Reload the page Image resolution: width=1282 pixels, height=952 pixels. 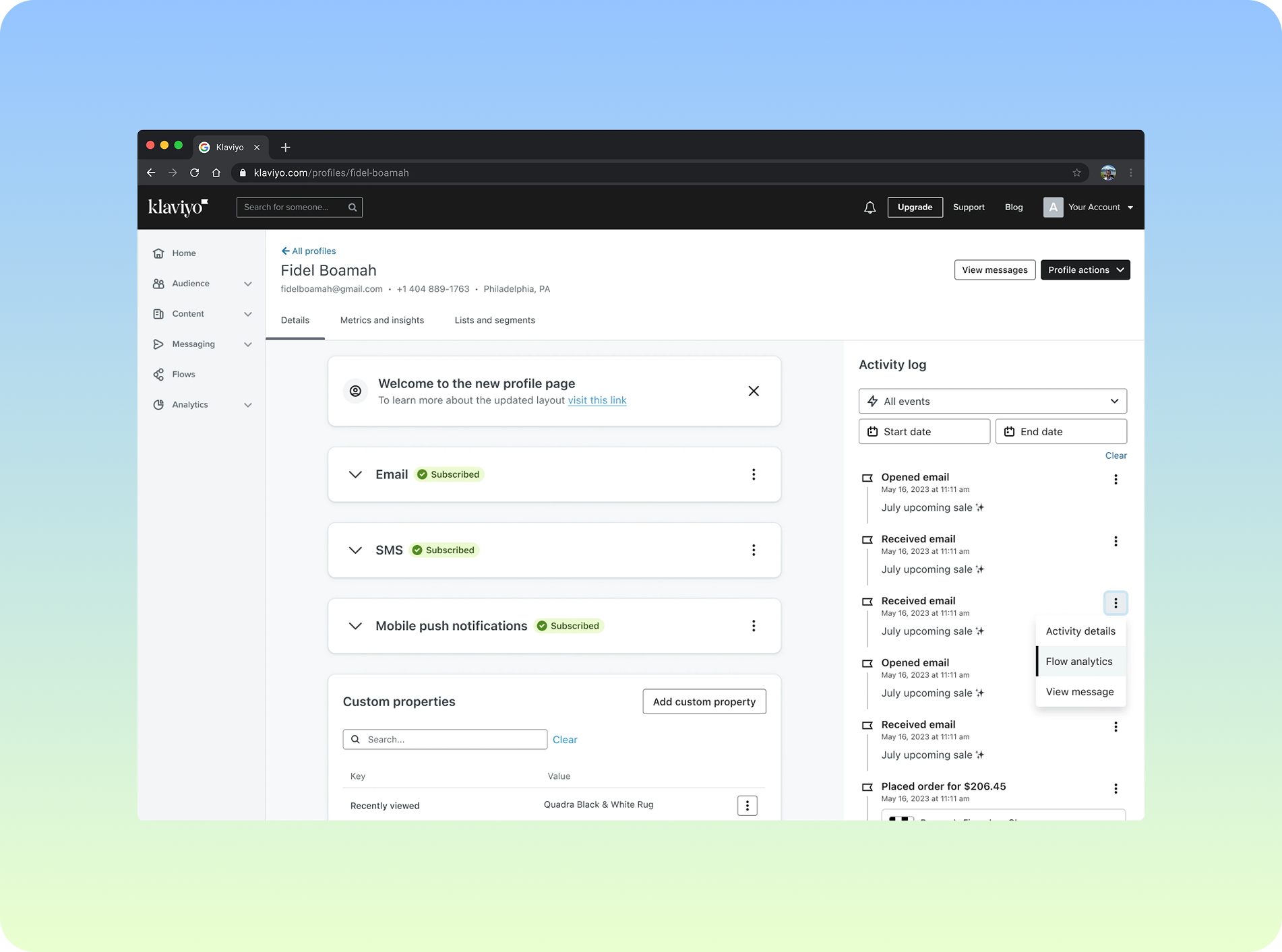click(194, 172)
